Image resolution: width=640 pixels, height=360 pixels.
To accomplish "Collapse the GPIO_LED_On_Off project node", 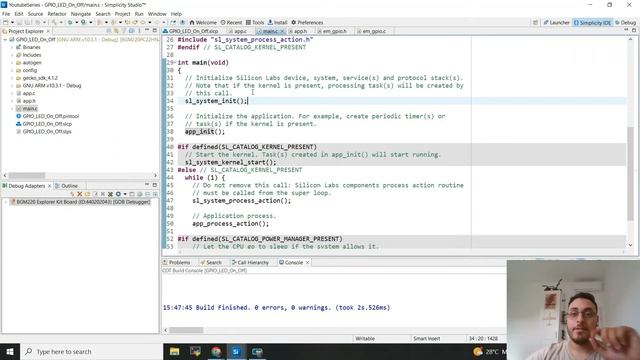I will (x=5, y=40).
